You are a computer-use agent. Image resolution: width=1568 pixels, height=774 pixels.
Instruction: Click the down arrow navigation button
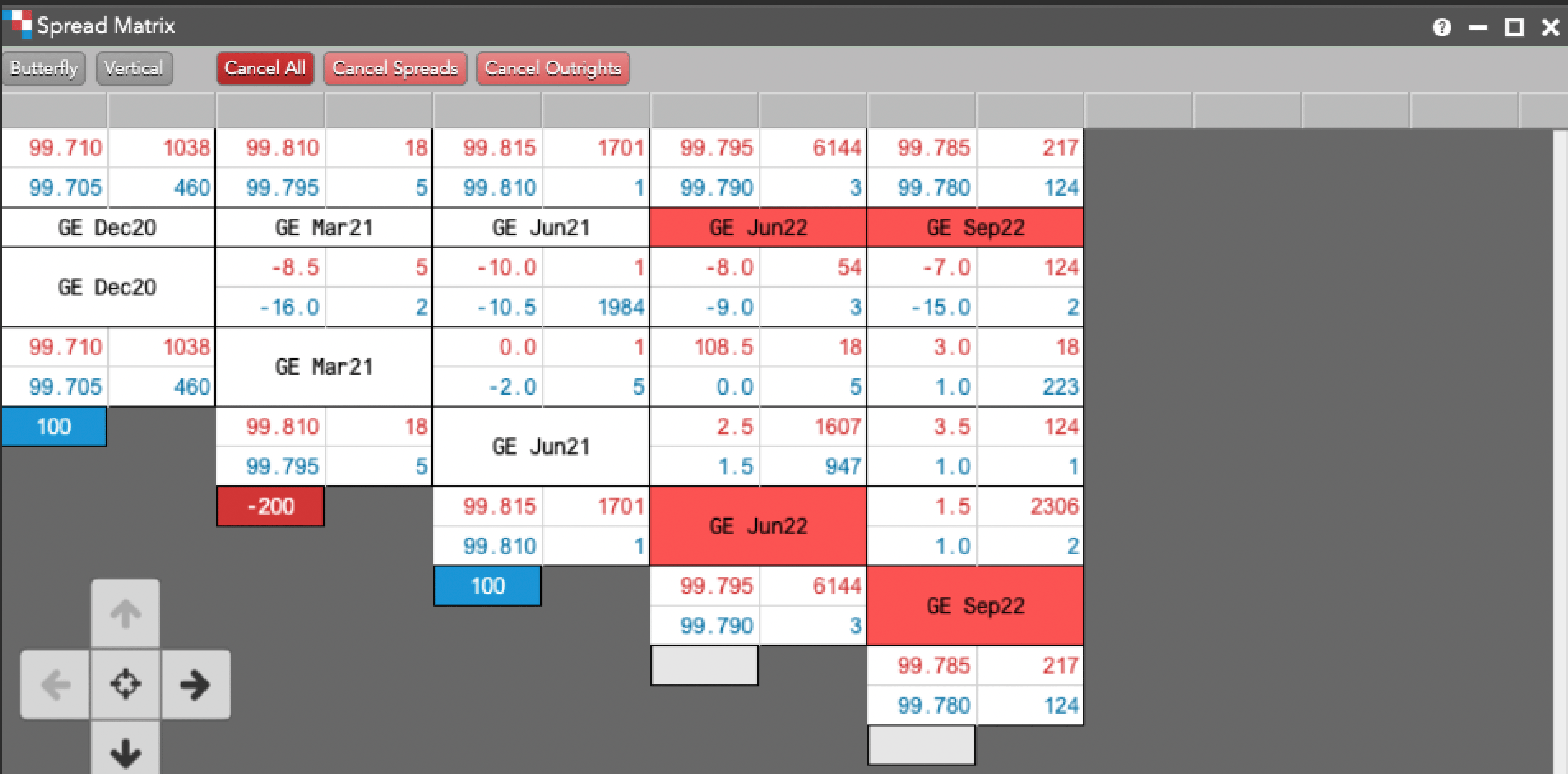pos(126,752)
